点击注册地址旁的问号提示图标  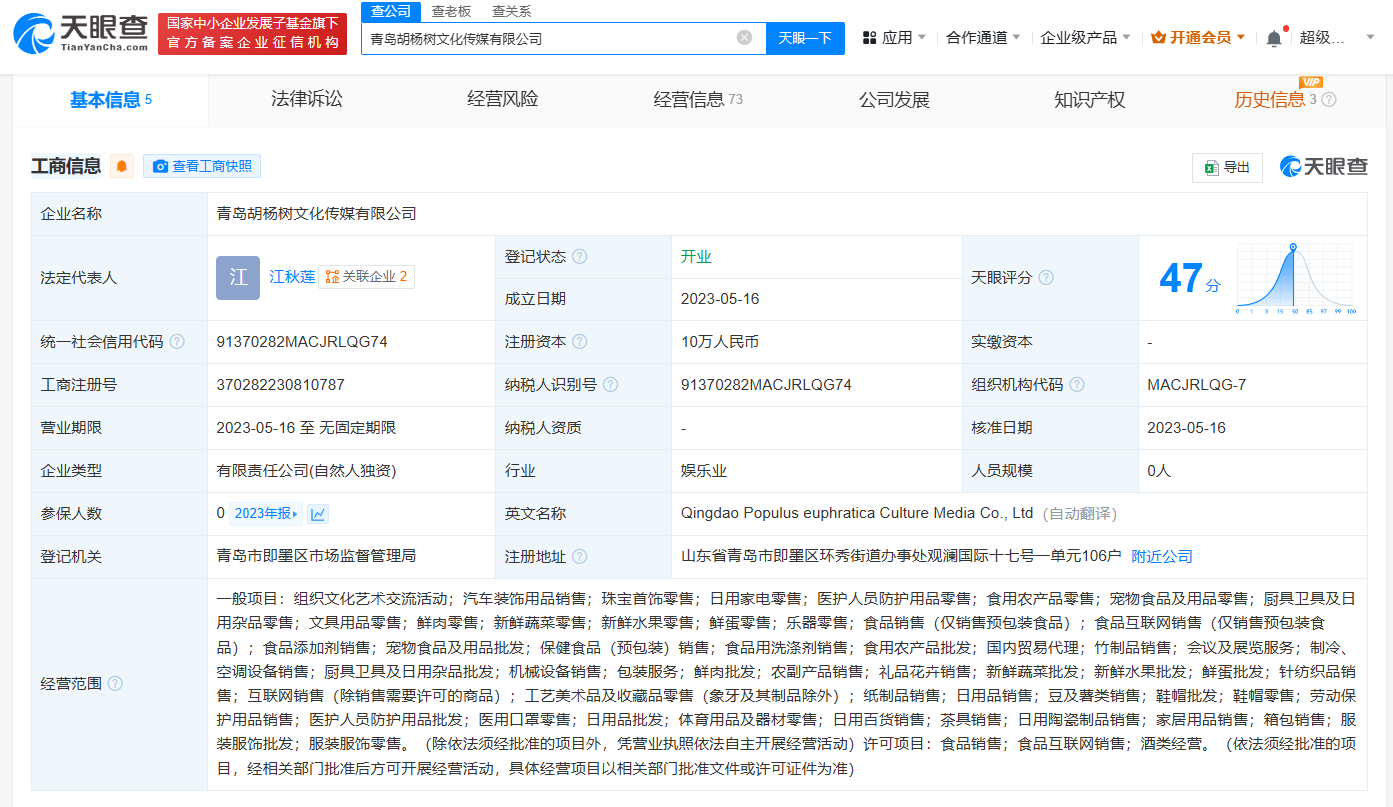[x=582, y=556]
